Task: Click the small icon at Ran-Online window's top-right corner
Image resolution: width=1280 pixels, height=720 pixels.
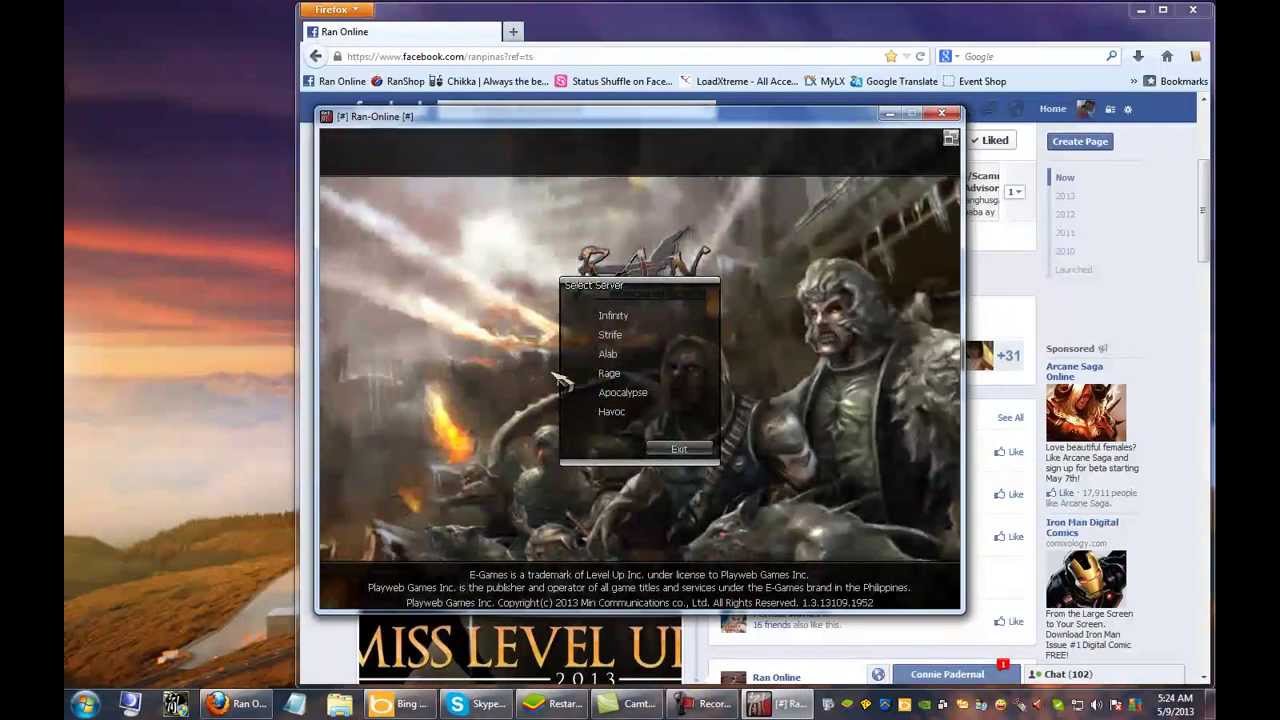Action: (x=951, y=139)
